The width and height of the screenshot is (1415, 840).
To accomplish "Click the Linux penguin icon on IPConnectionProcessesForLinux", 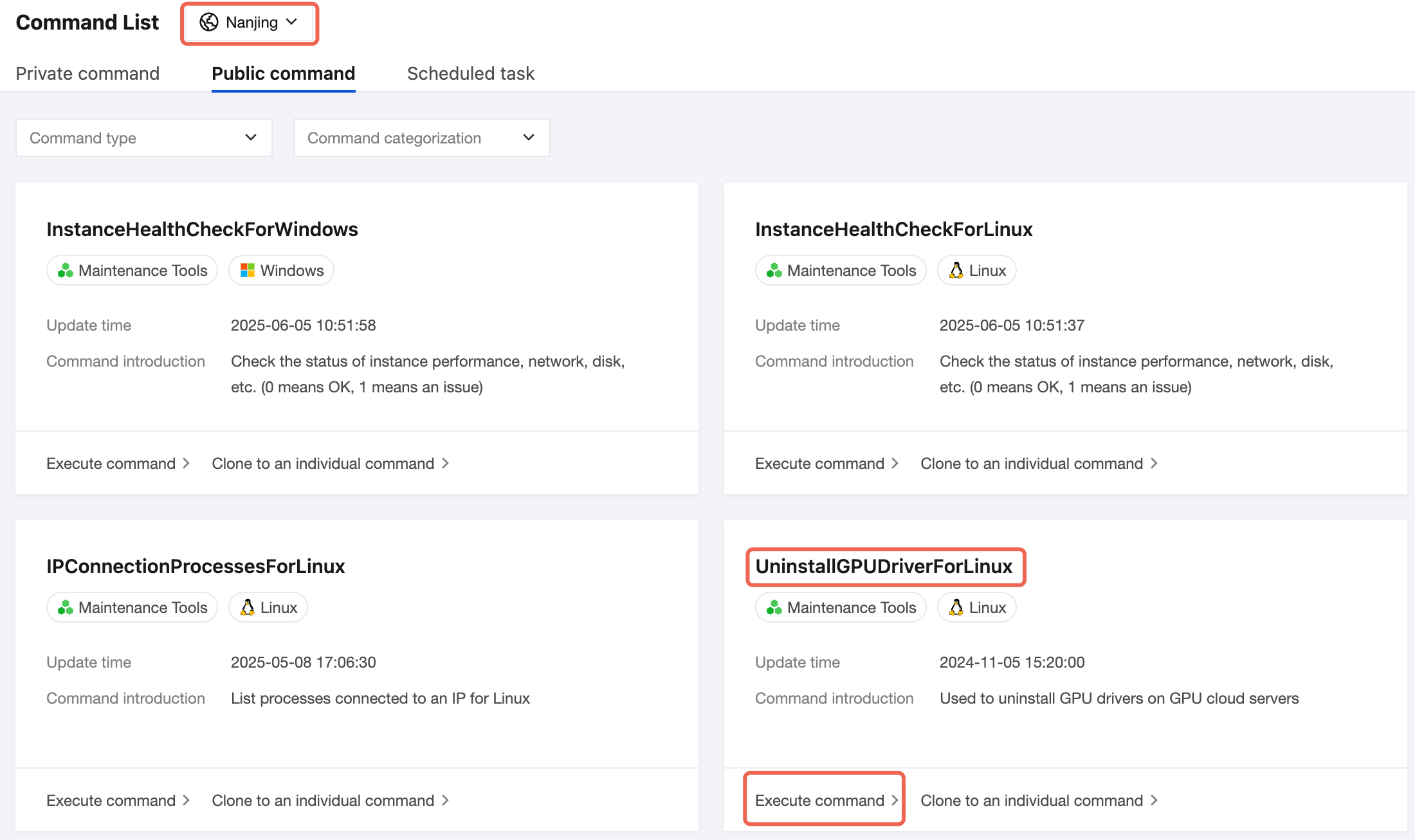I will click(248, 608).
